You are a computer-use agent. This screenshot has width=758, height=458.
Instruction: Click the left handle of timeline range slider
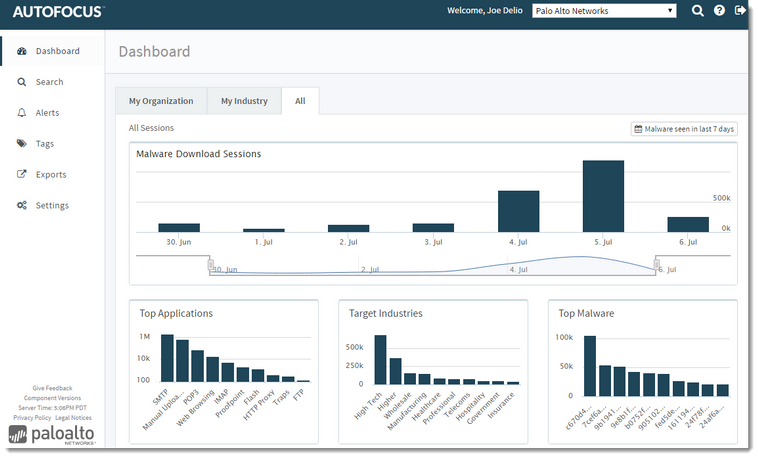click(211, 265)
